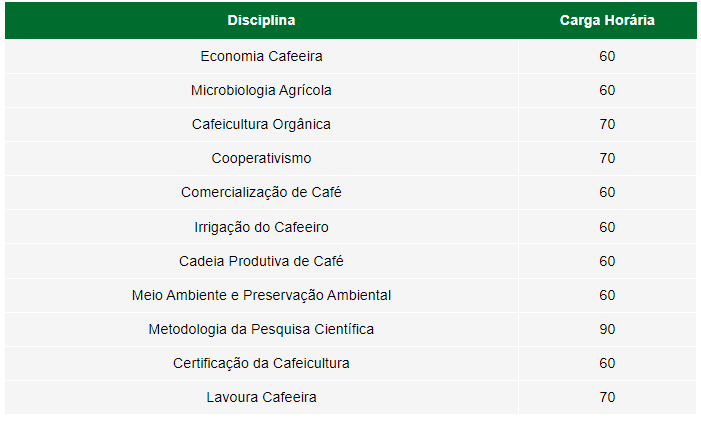This screenshot has height=421, width=701.
Task: Click the Lavoura Cafeeira discipline
Action: [261, 397]
